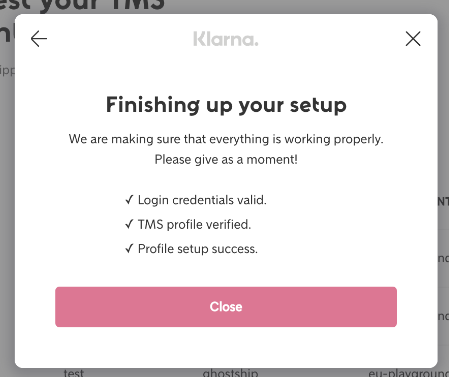The width and height of the screenshot is (449, 377).
Task: Click the white space below the Close button
Action: click(226, 347)
